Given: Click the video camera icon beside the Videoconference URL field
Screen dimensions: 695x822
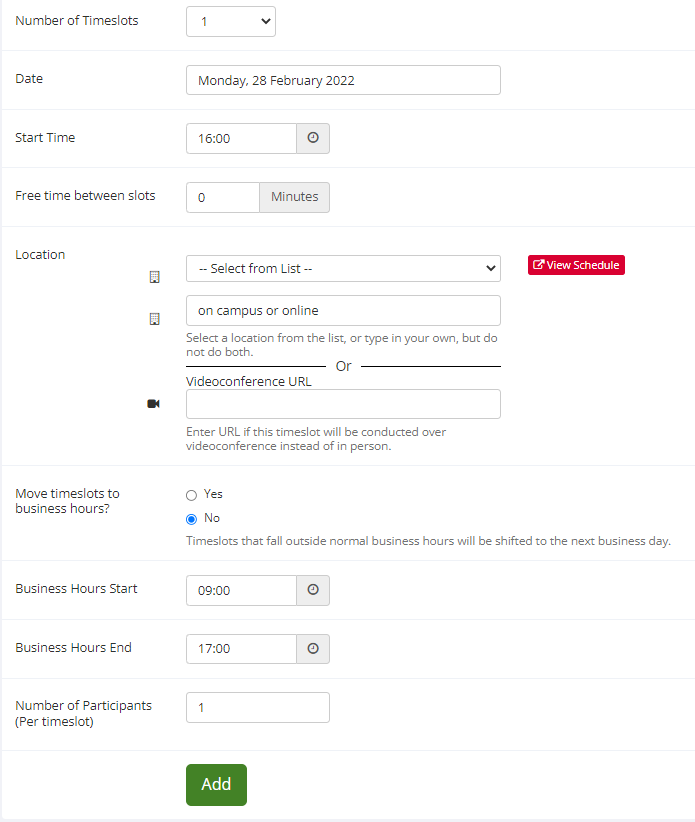Looking at the screenshot, I should click(154, 404).
